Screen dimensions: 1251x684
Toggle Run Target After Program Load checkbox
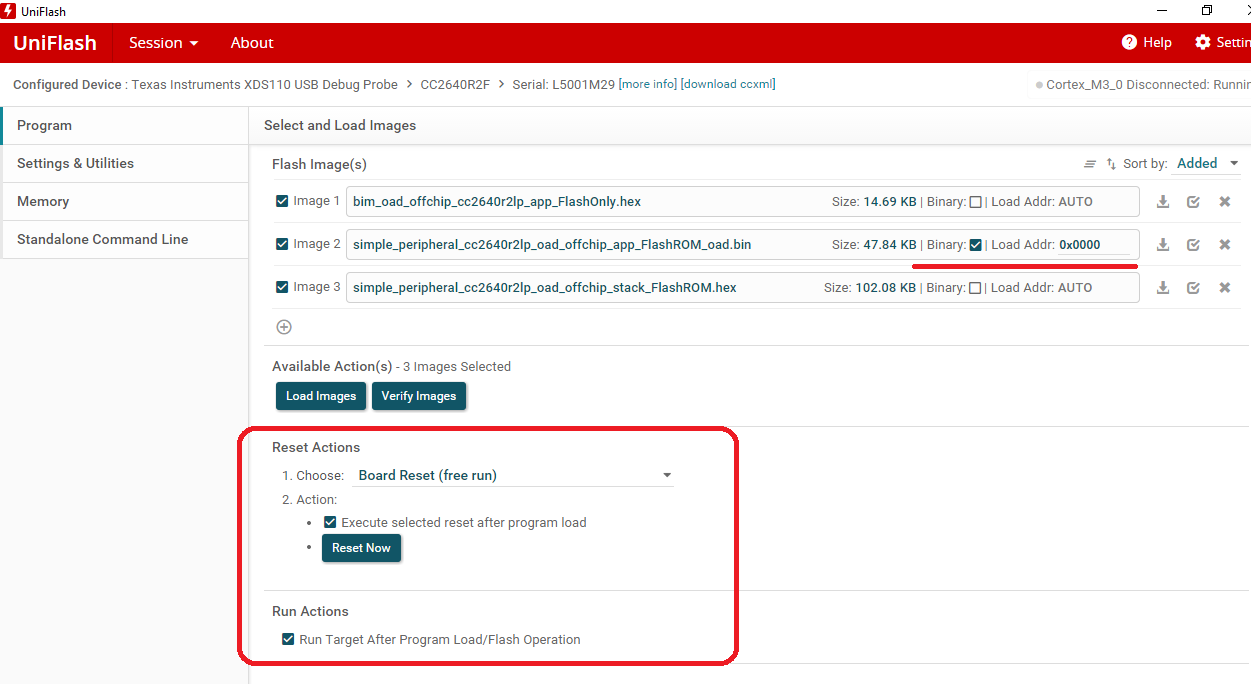tap(288, 640)
